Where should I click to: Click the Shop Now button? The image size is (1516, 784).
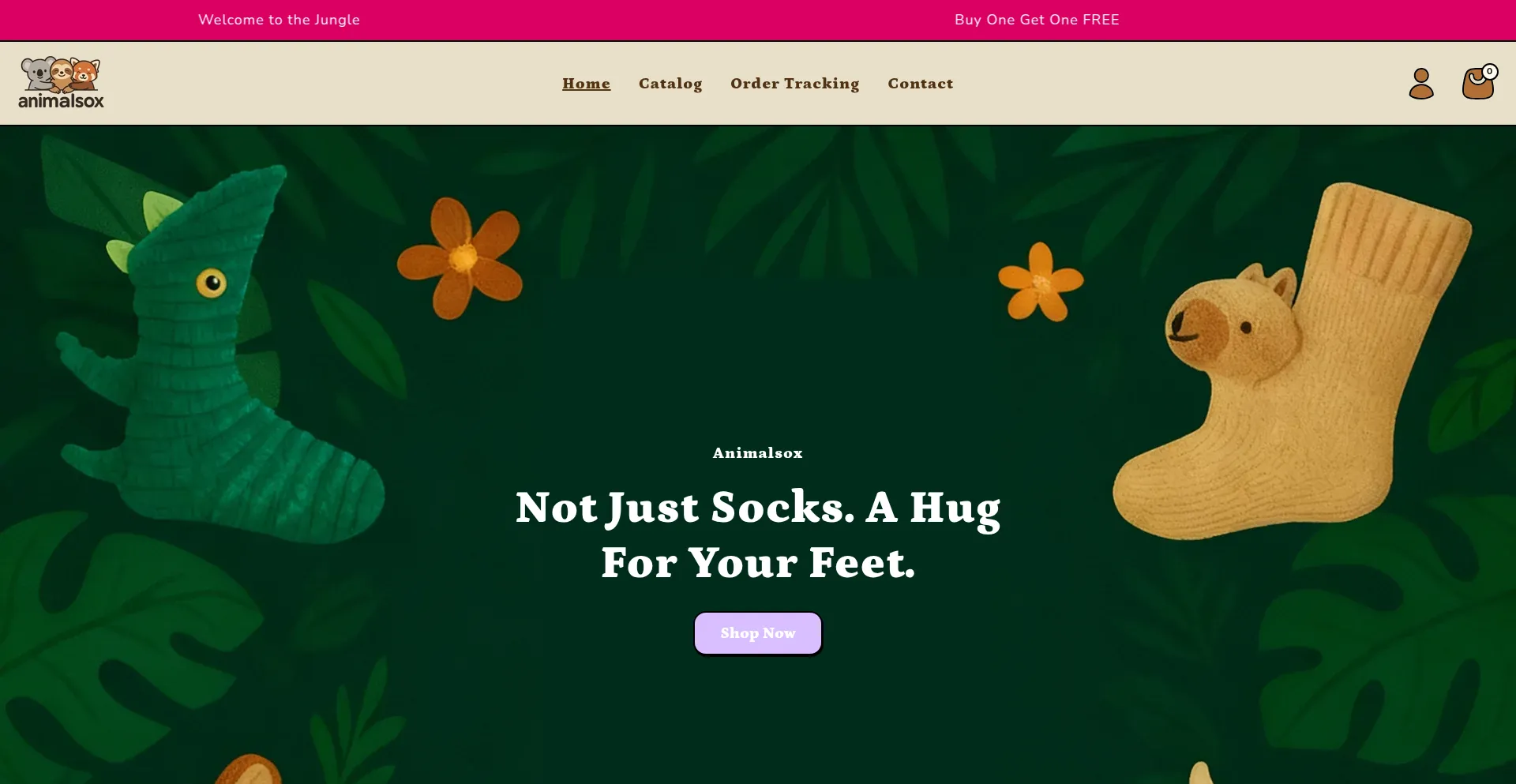click(x=758, y=633)
